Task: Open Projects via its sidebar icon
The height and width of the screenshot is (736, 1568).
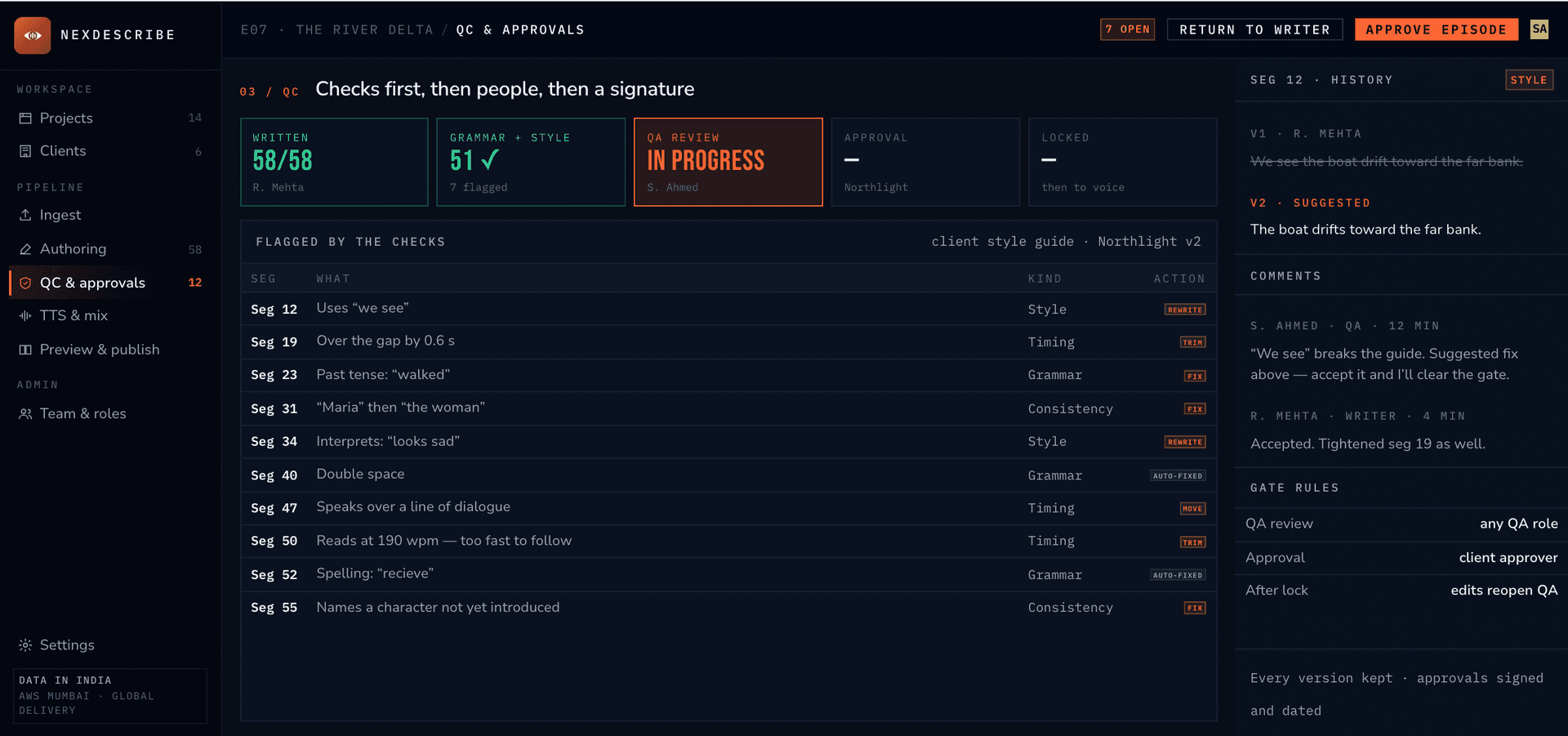Action: 25,118
